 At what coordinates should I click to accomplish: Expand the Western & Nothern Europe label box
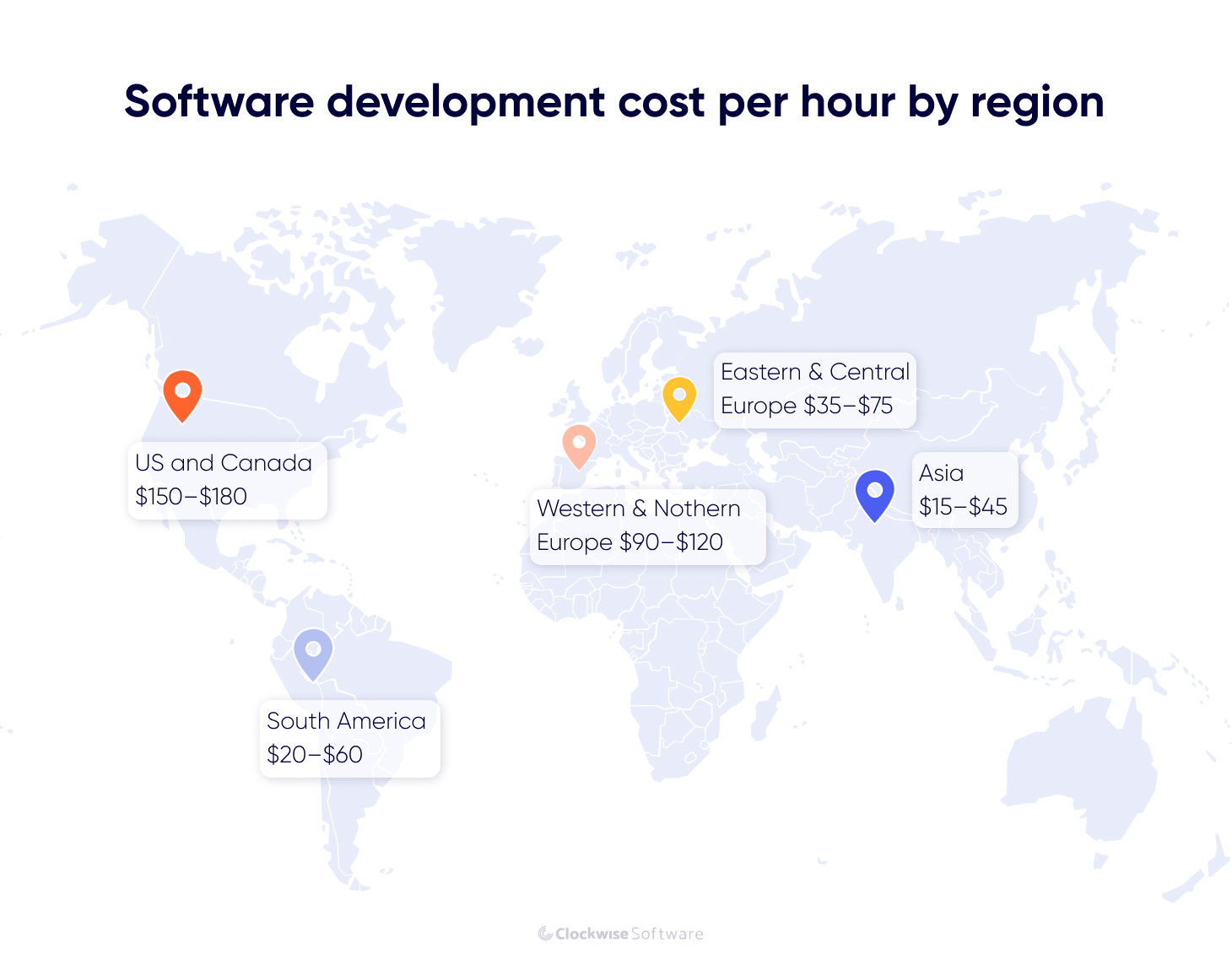tap(646, 525)
